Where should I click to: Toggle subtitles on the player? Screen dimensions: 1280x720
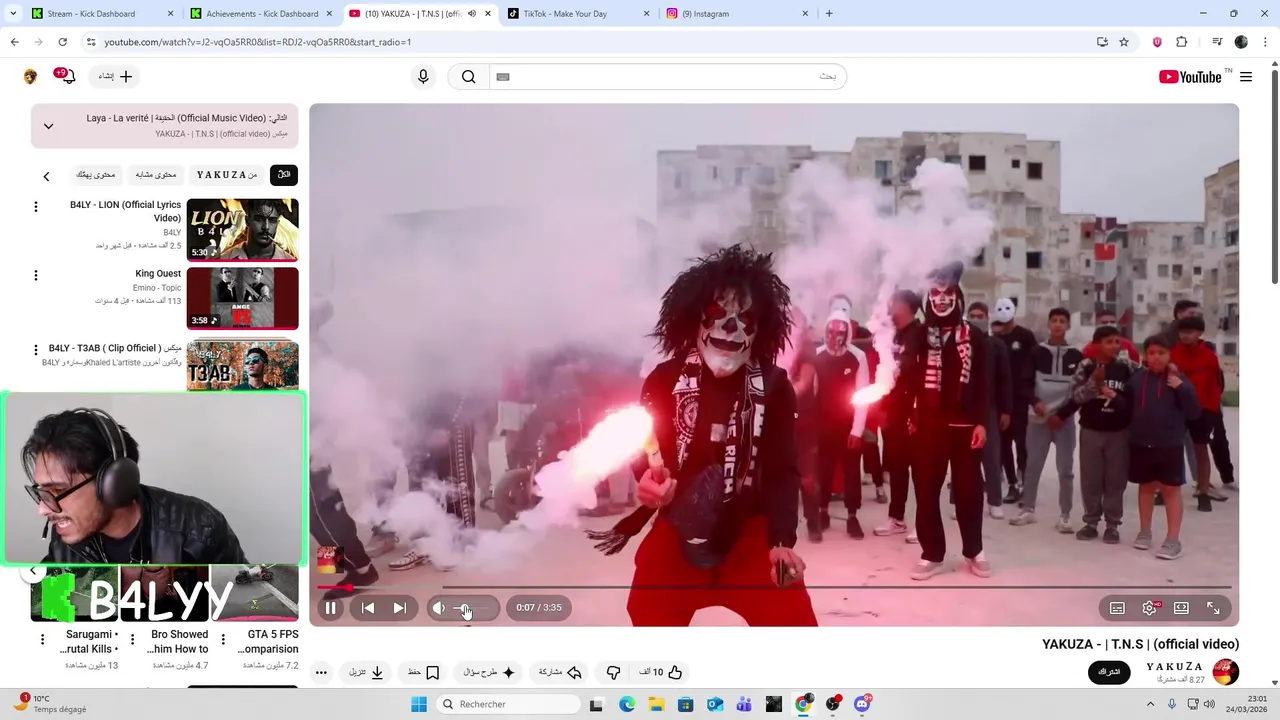[1118, 608]
